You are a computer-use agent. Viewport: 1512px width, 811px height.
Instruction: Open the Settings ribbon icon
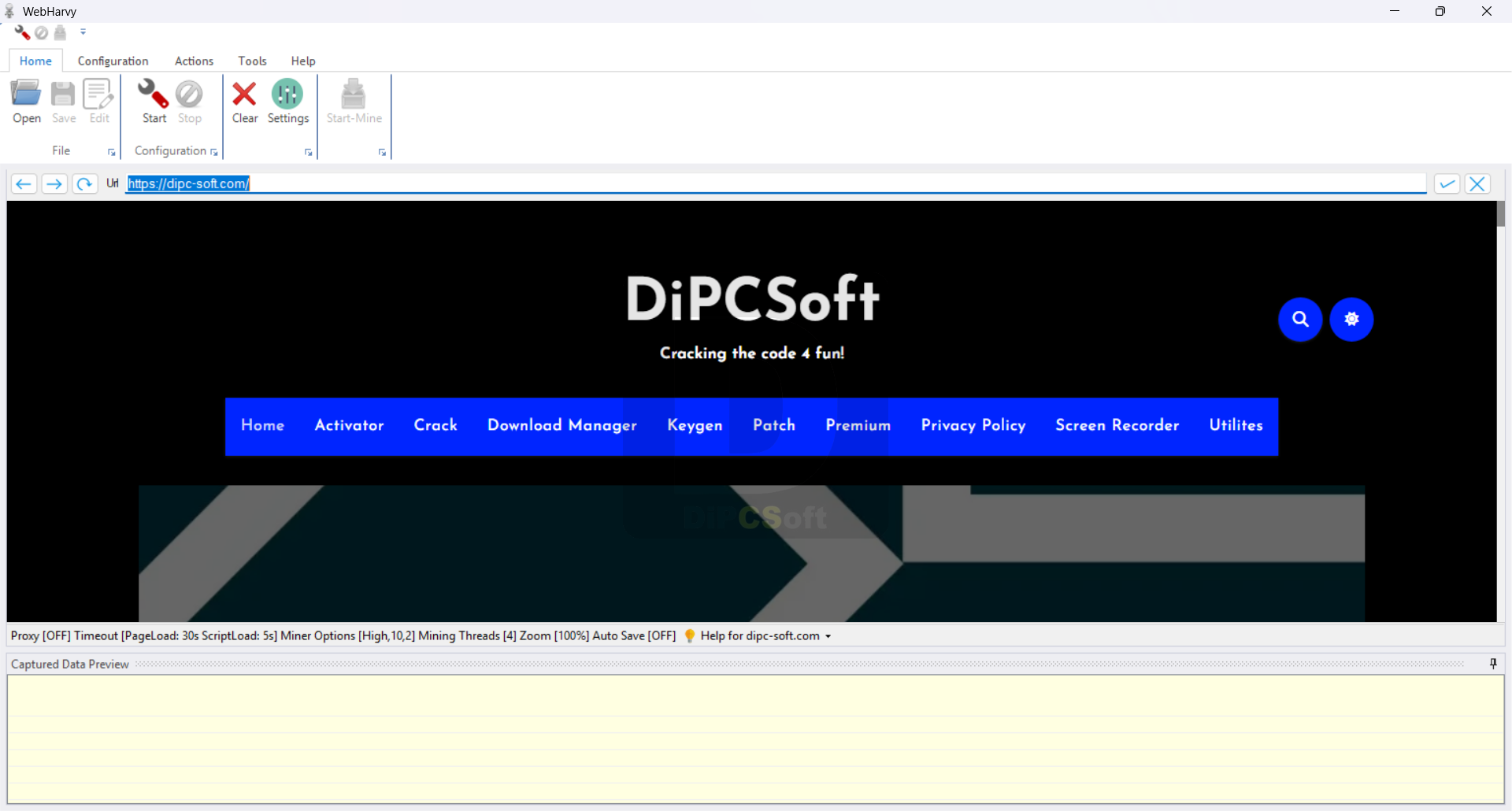tap(288, 102)
